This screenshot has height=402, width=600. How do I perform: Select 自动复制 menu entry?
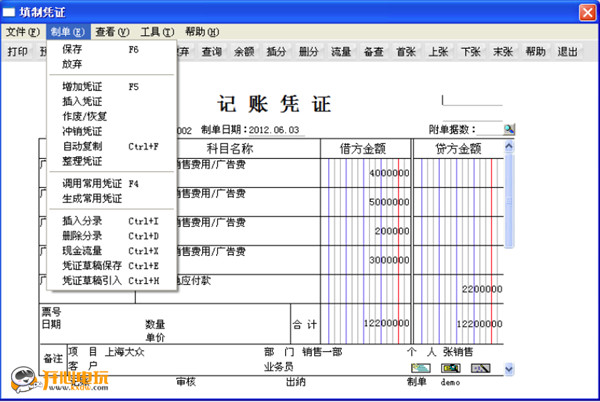[x=111, y=146]
